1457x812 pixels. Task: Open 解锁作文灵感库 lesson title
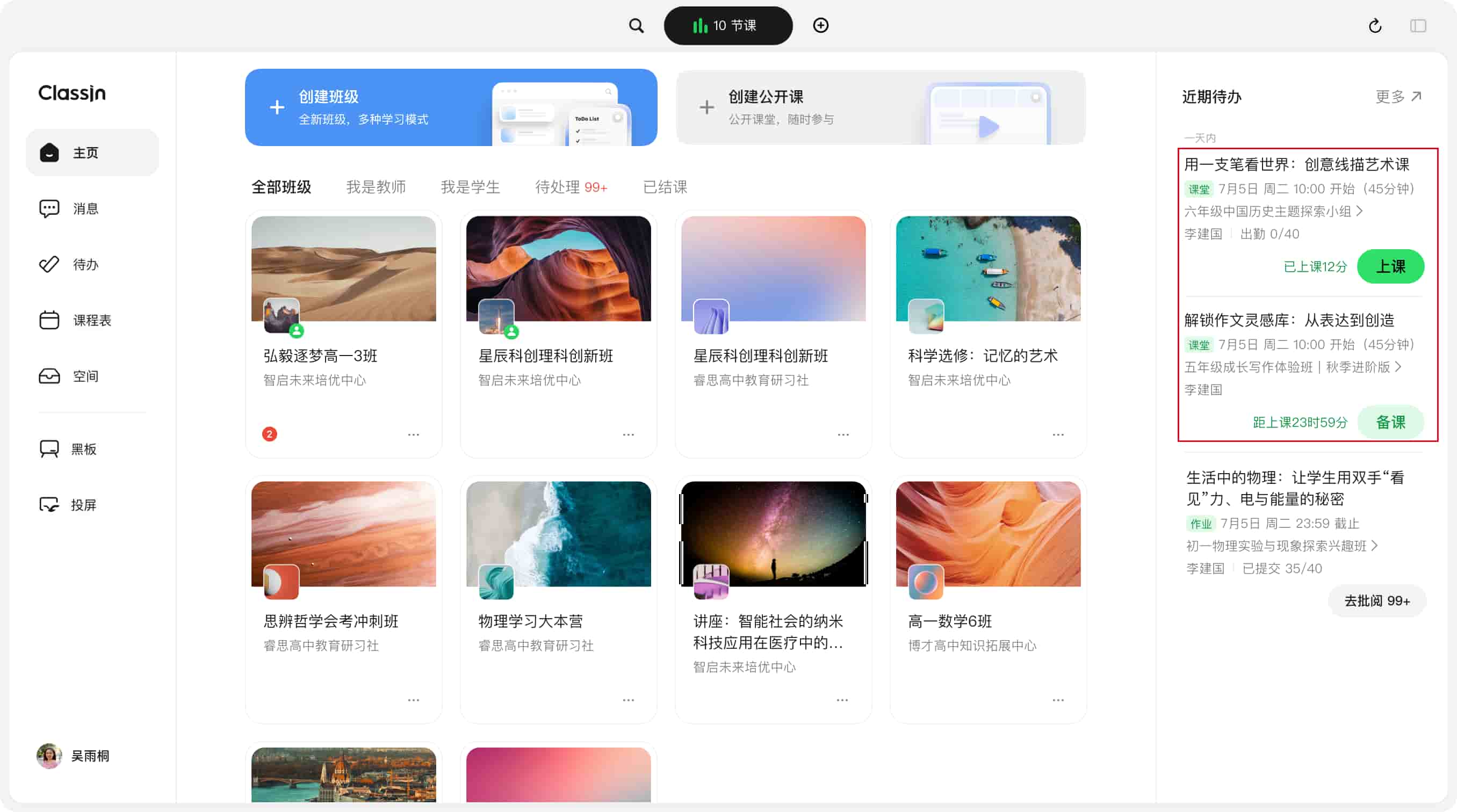click(1289, 320)
